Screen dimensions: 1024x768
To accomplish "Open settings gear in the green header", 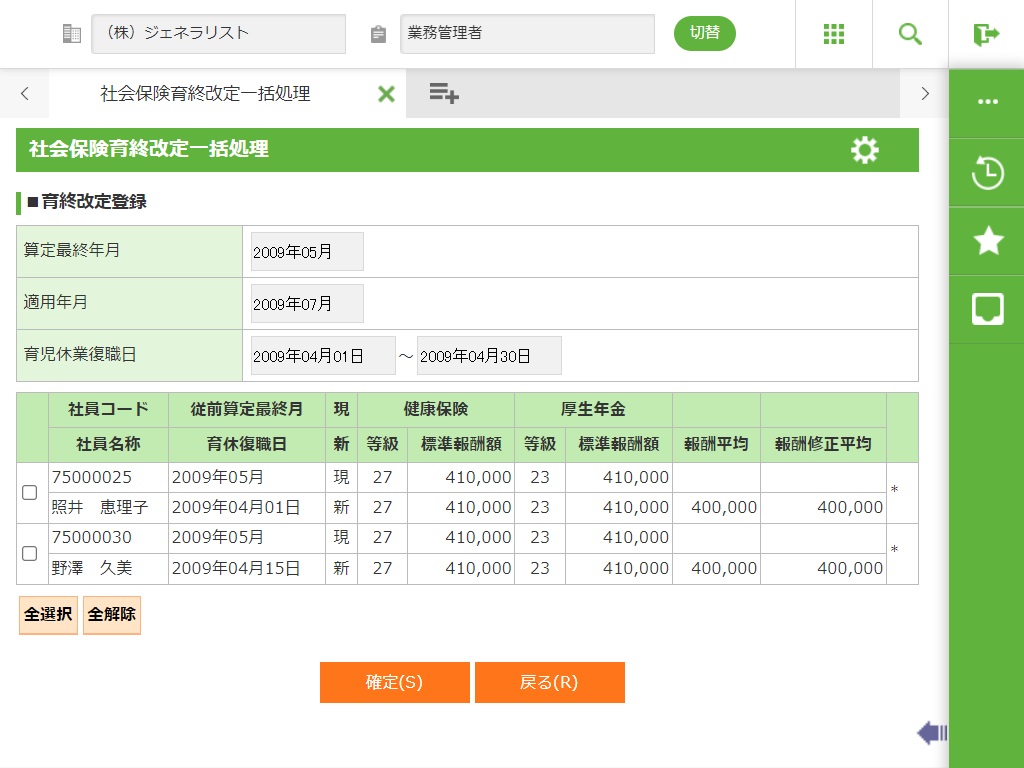I will tap(865, 150).
